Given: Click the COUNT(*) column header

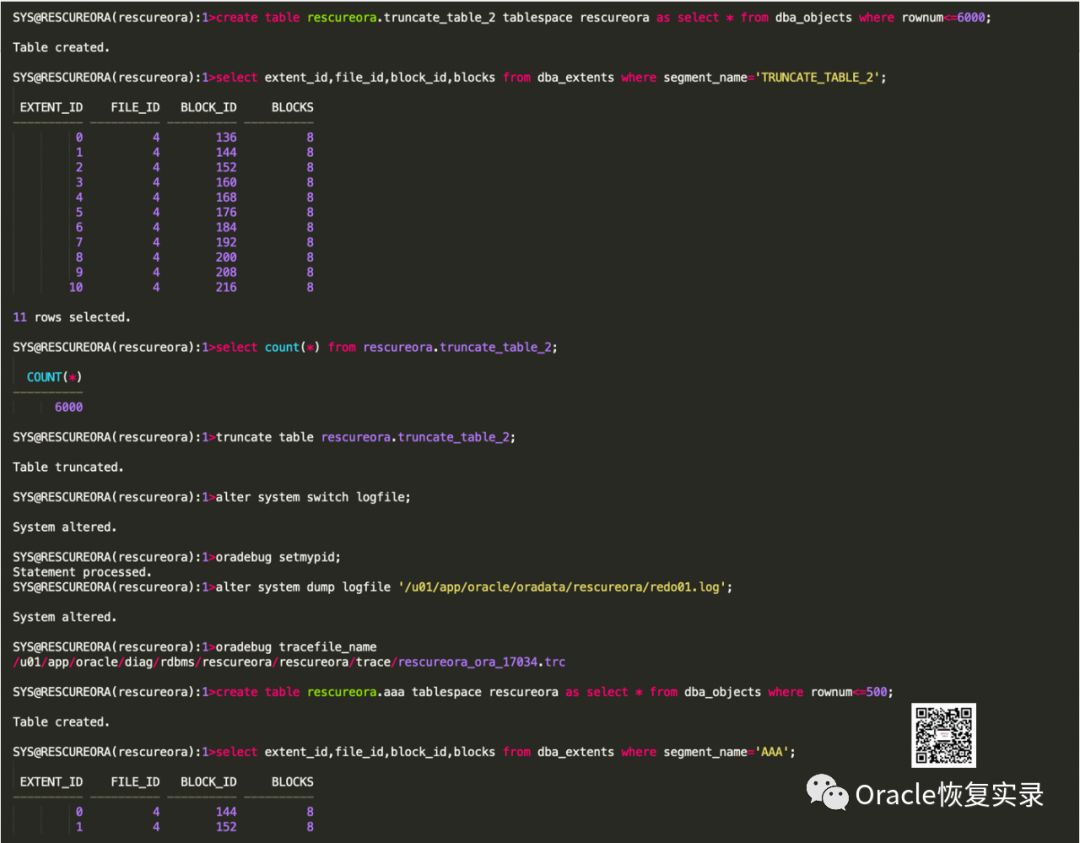Looking at the screenshot, I should point(54,377).
